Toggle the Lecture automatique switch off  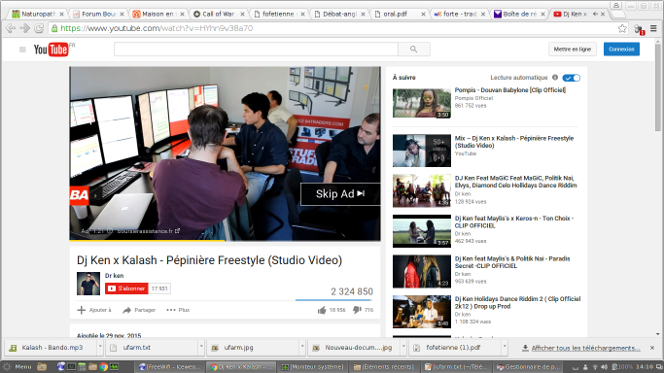coord(571,78)
